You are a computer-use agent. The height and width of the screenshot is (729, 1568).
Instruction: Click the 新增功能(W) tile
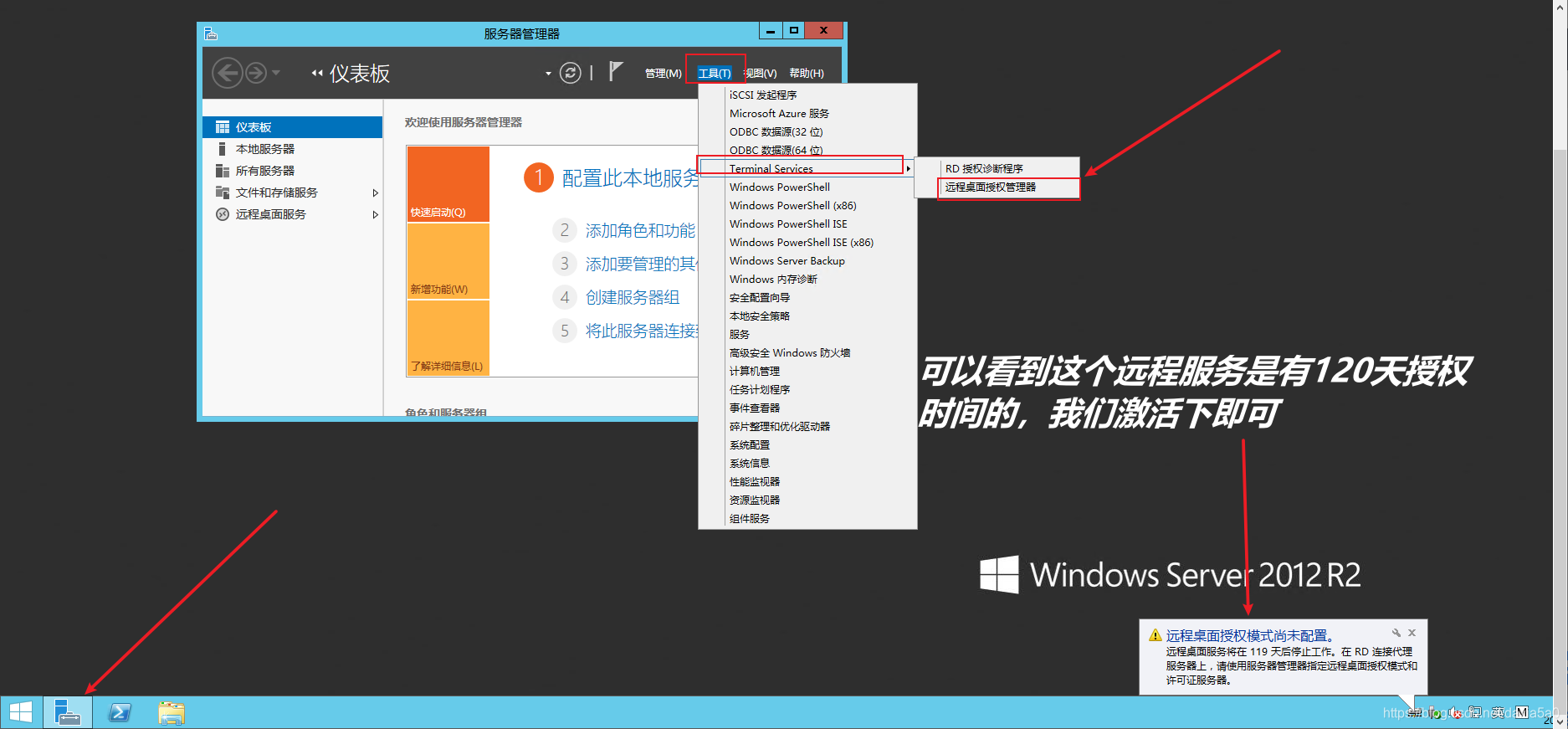point(448,261)
